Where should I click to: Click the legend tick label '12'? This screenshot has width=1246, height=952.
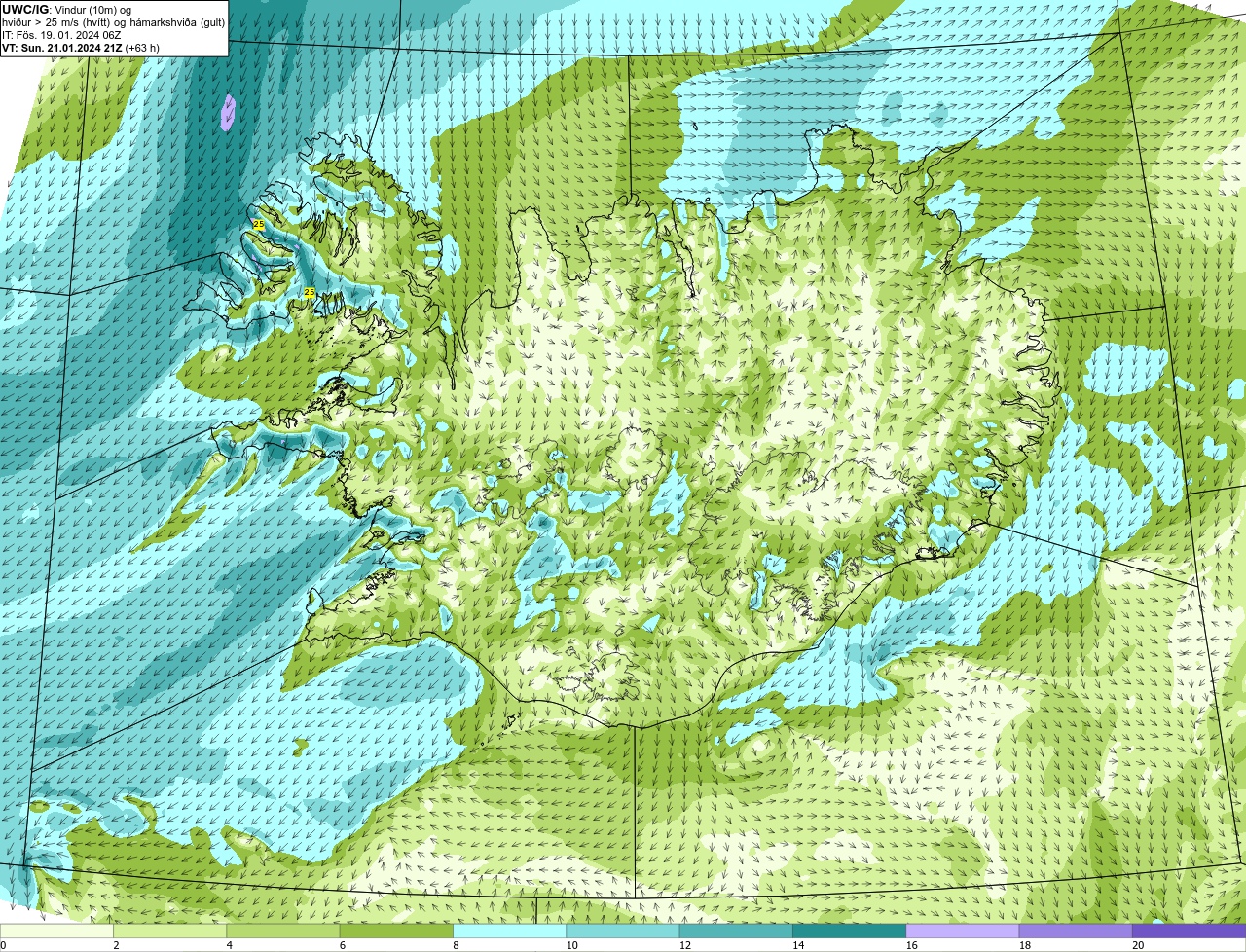pos(685,945)
